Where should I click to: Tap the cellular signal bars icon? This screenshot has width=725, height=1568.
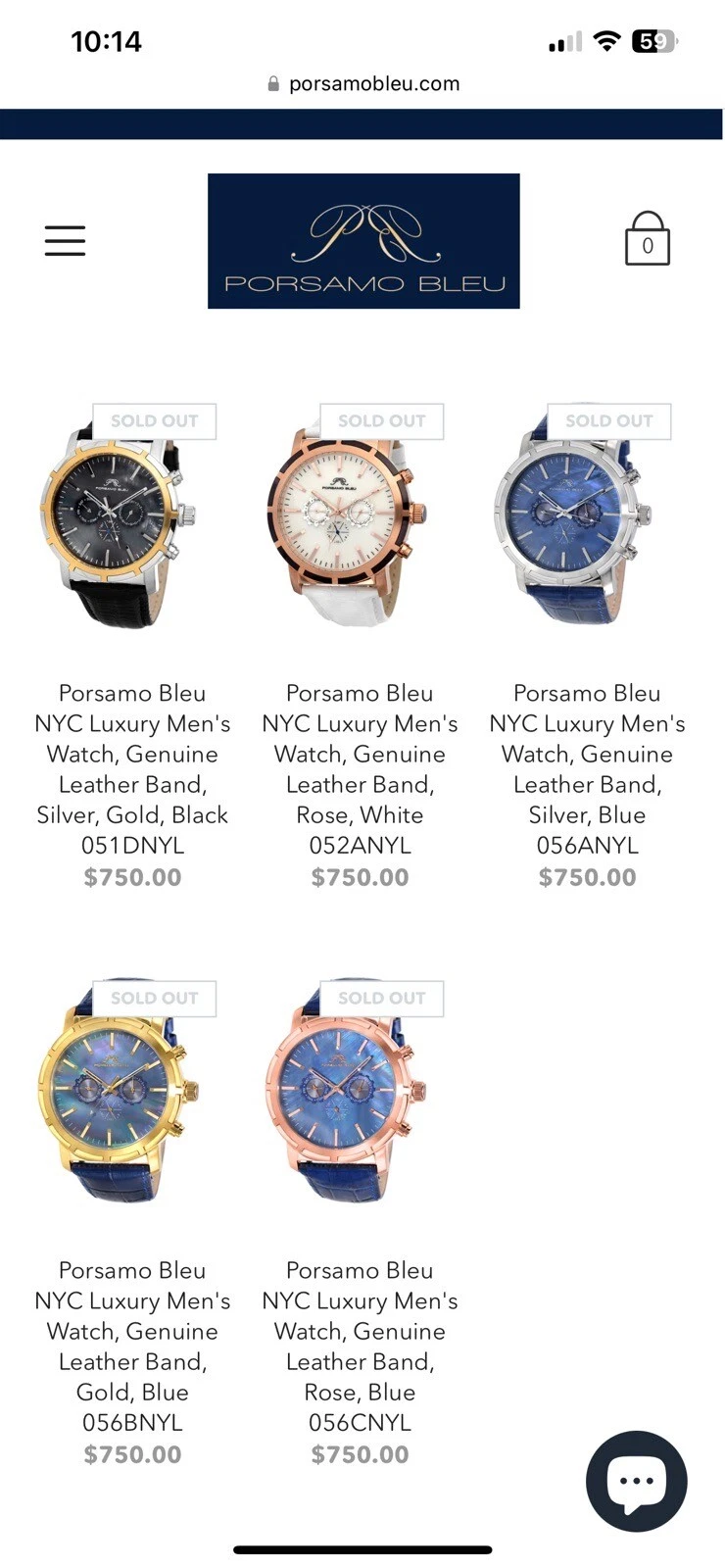coord(565,42)
